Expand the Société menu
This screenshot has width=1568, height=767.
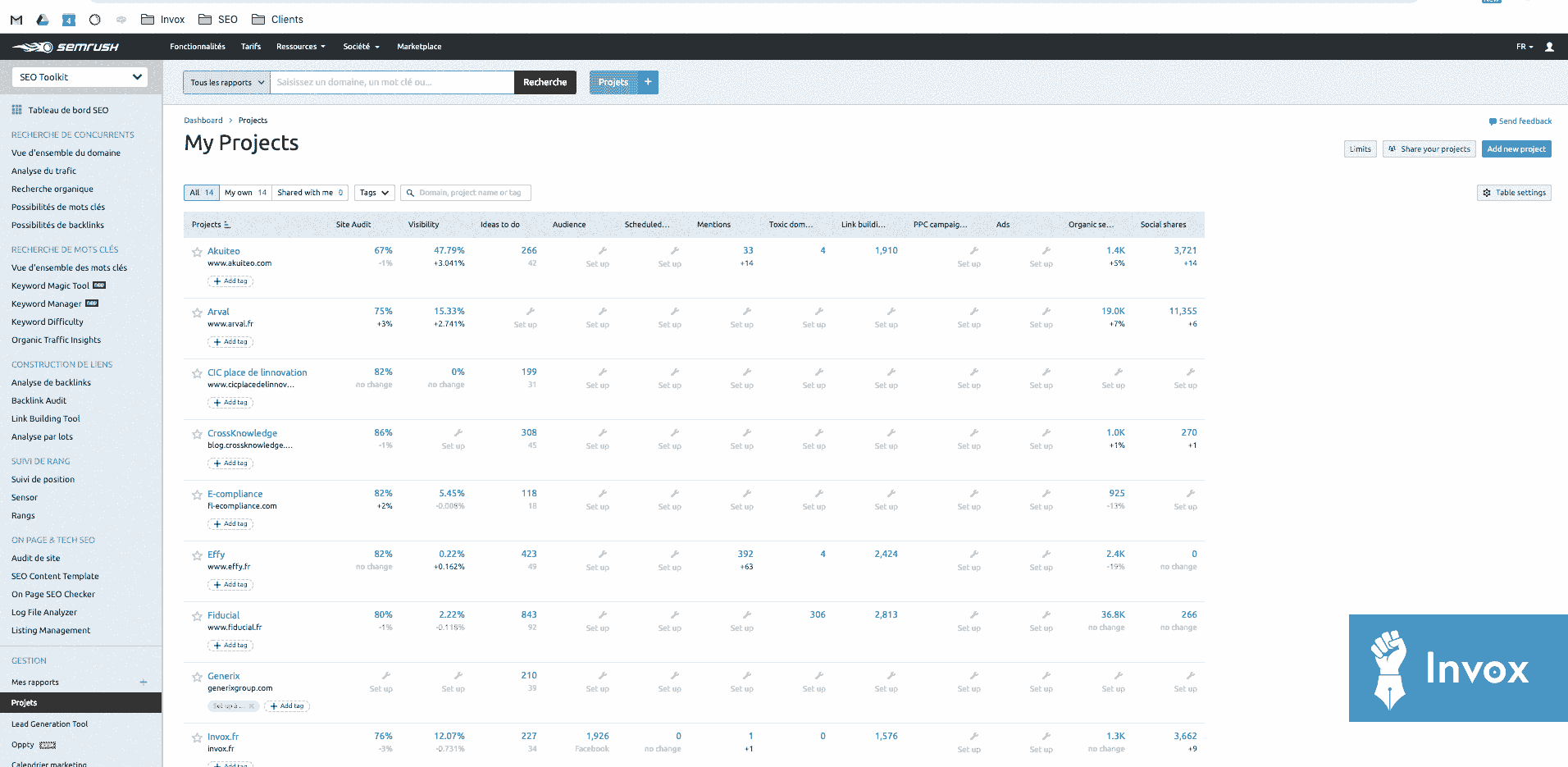click(361, 47)
